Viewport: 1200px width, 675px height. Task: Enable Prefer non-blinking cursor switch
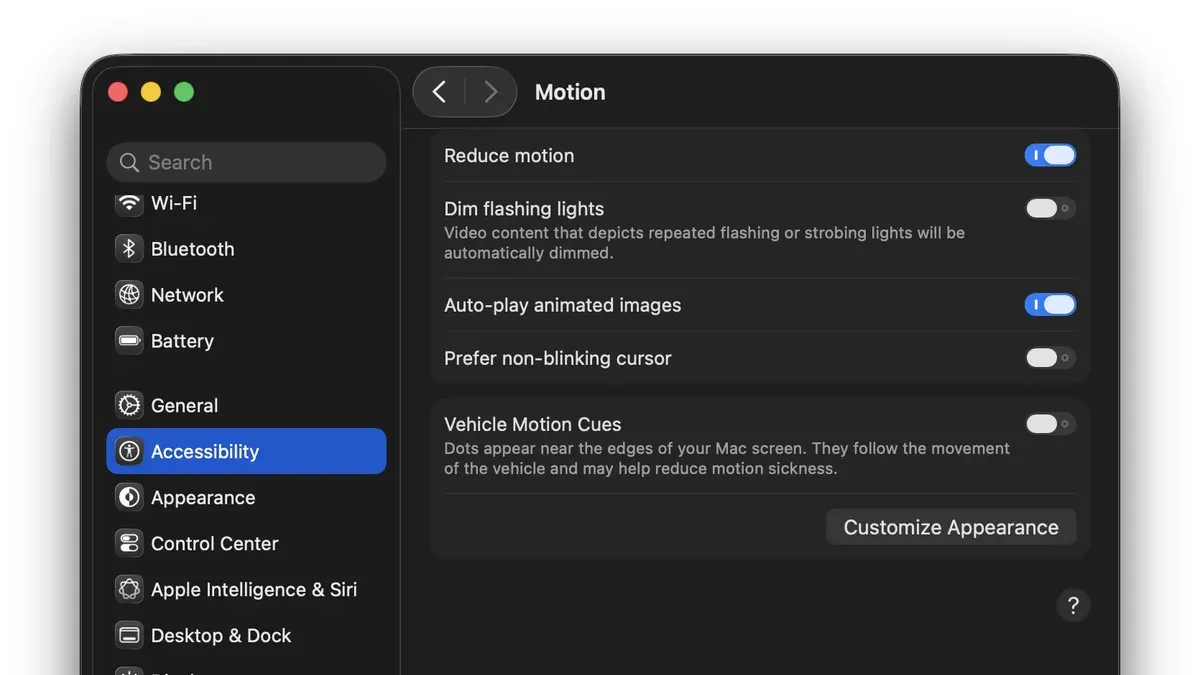coord(1050,358)
